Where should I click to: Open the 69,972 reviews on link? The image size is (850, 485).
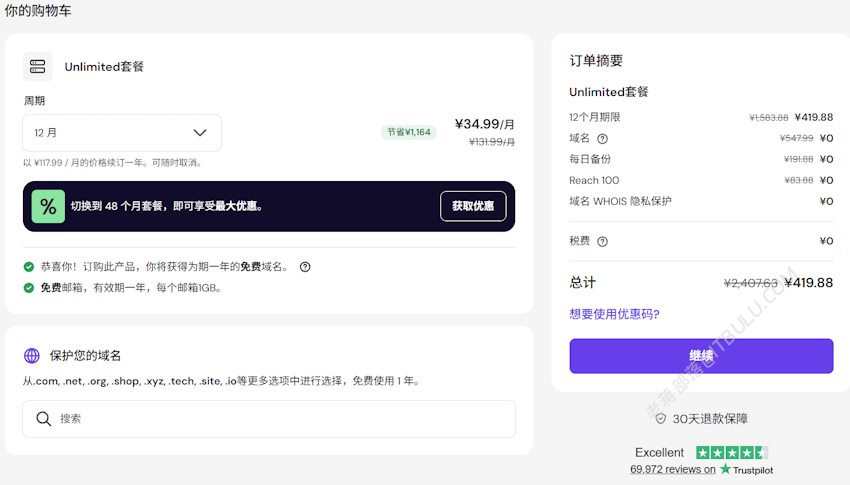[673, 469]
